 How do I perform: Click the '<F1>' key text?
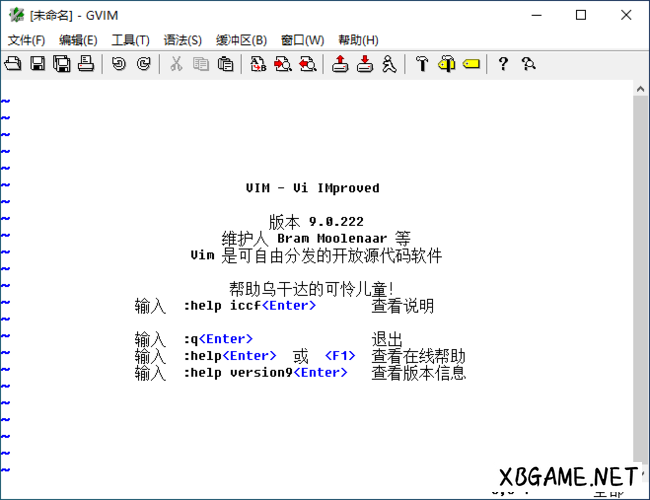(340, 356)
